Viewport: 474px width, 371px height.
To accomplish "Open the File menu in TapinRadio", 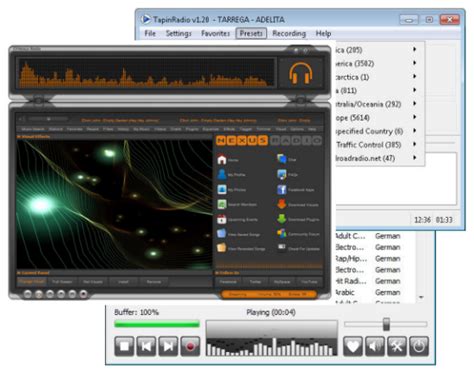I will click(150, 33).
